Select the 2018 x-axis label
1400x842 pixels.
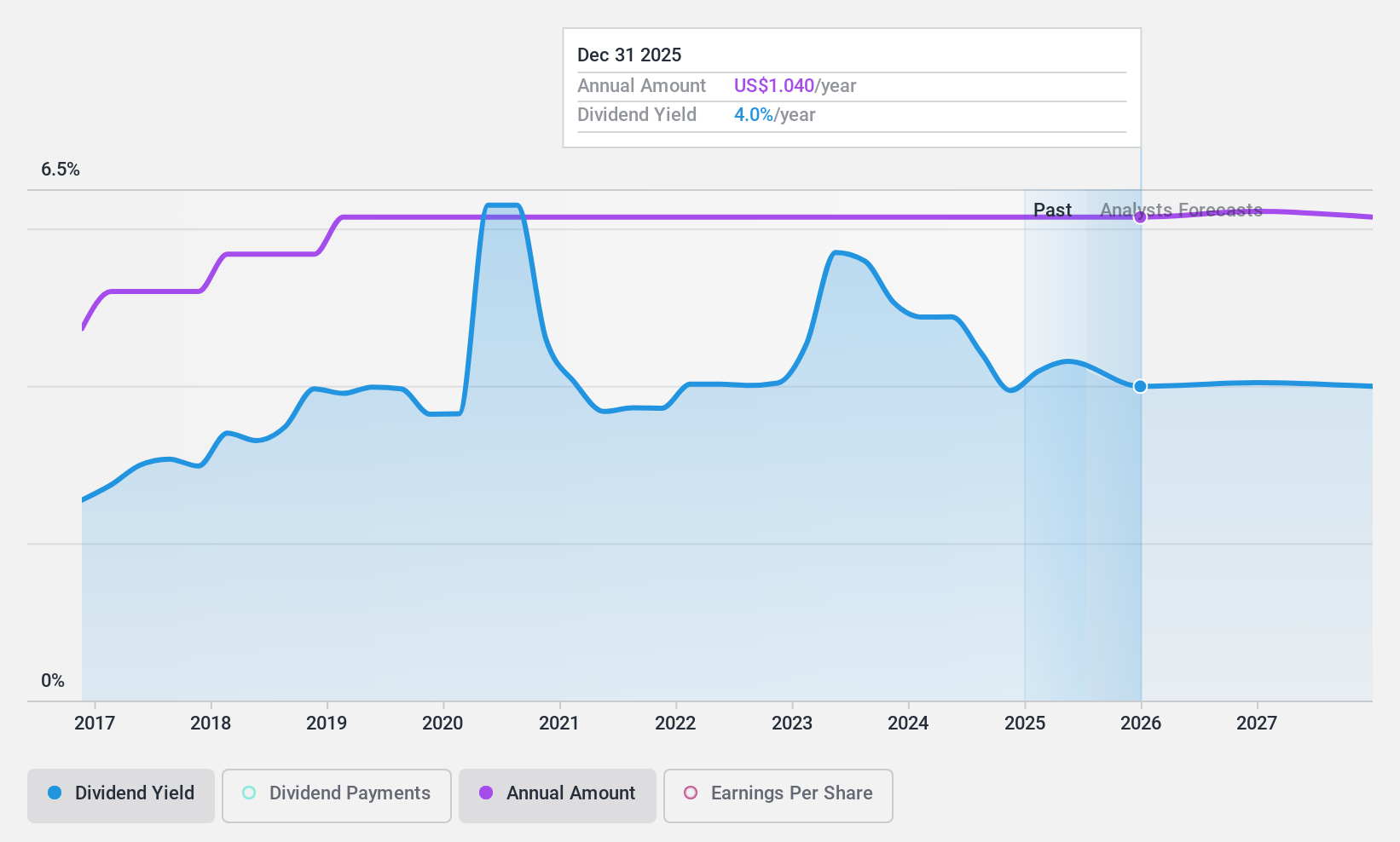(x=211, y=724)
